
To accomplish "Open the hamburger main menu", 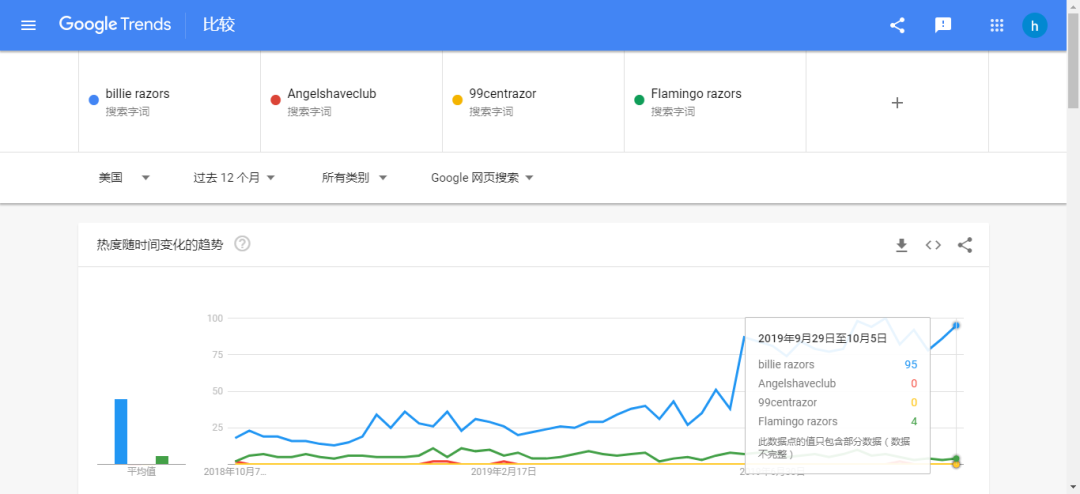I will tap(28, 25).
